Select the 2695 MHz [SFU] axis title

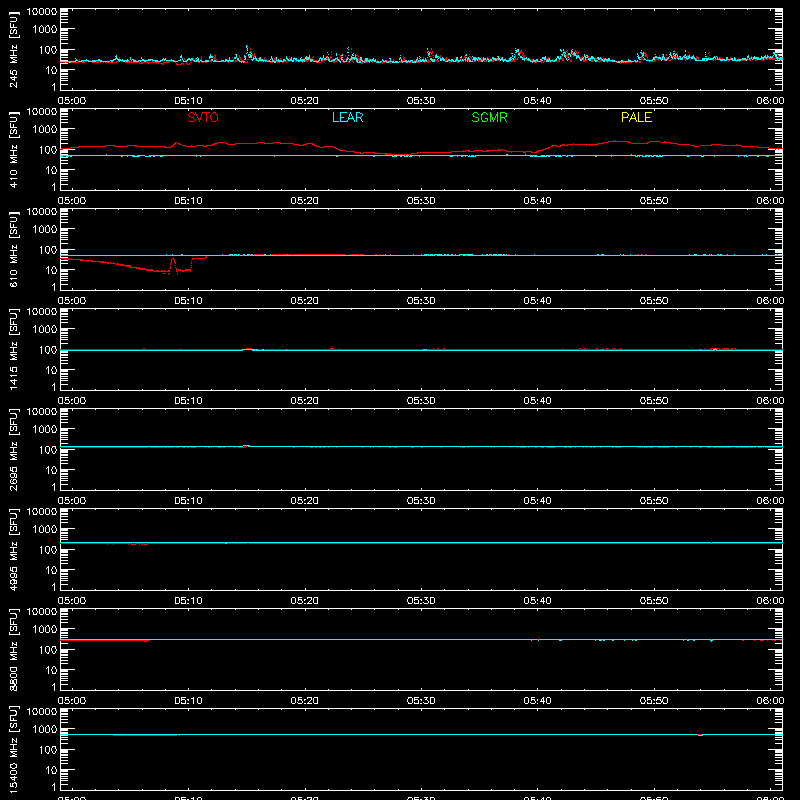coord(13,449)
